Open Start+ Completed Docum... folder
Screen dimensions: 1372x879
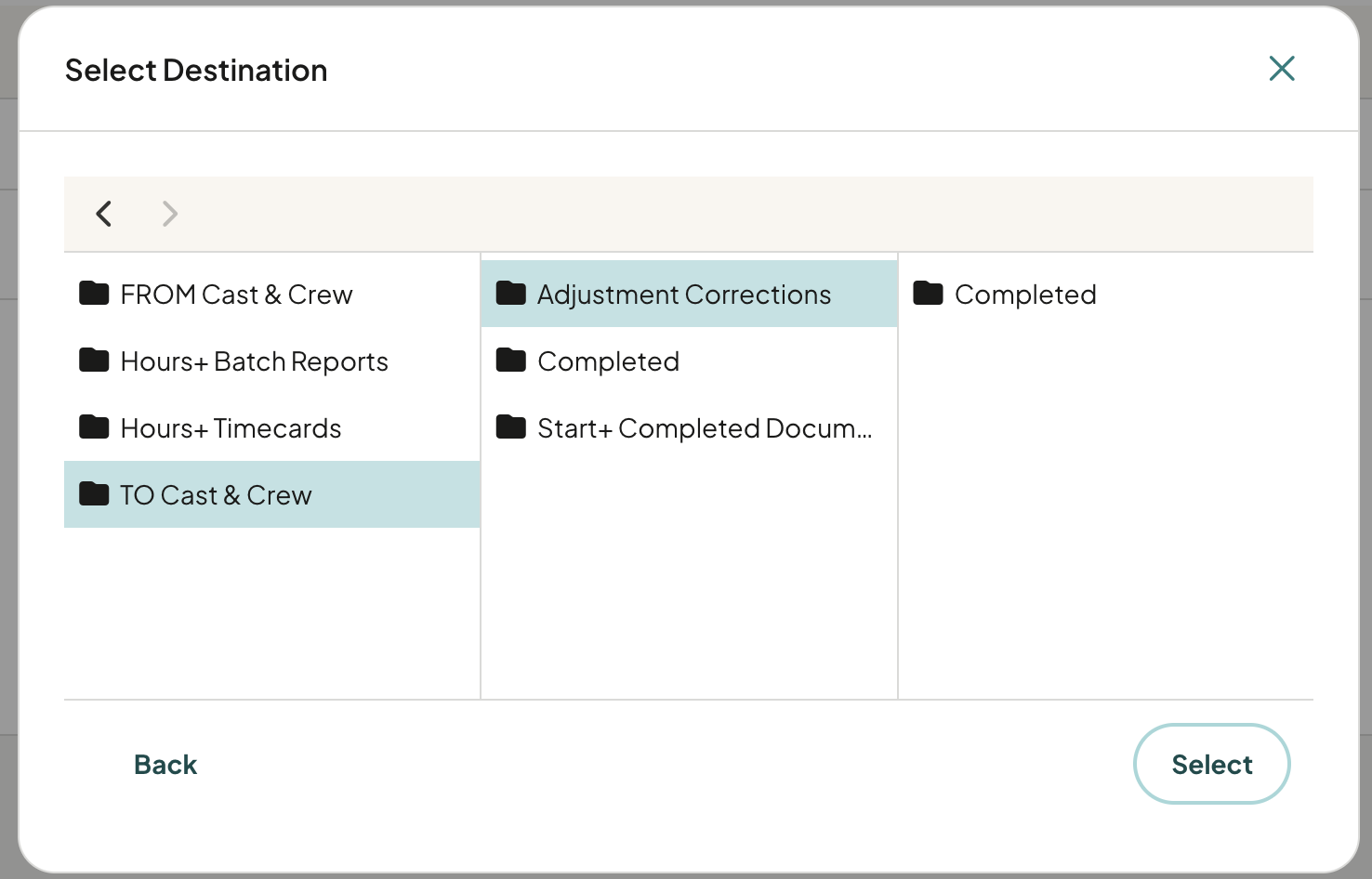coord(689,427)
